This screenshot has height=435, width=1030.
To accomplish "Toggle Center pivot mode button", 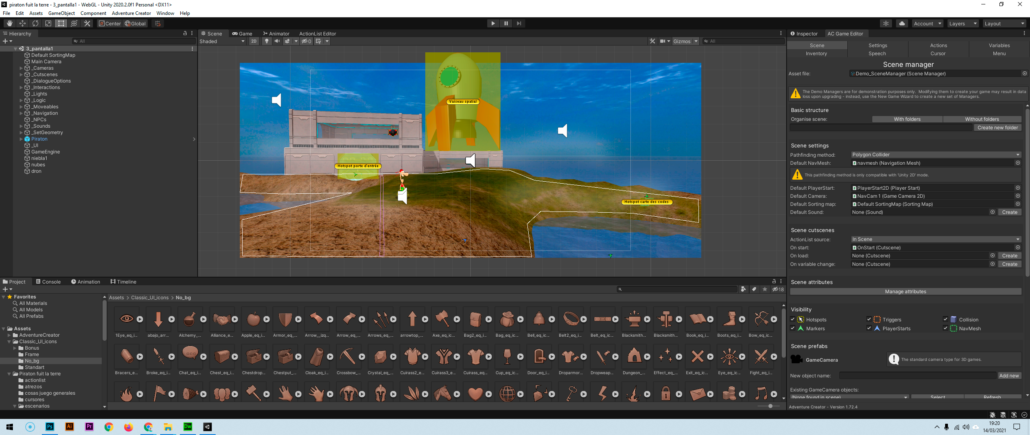I will [110, 22].
